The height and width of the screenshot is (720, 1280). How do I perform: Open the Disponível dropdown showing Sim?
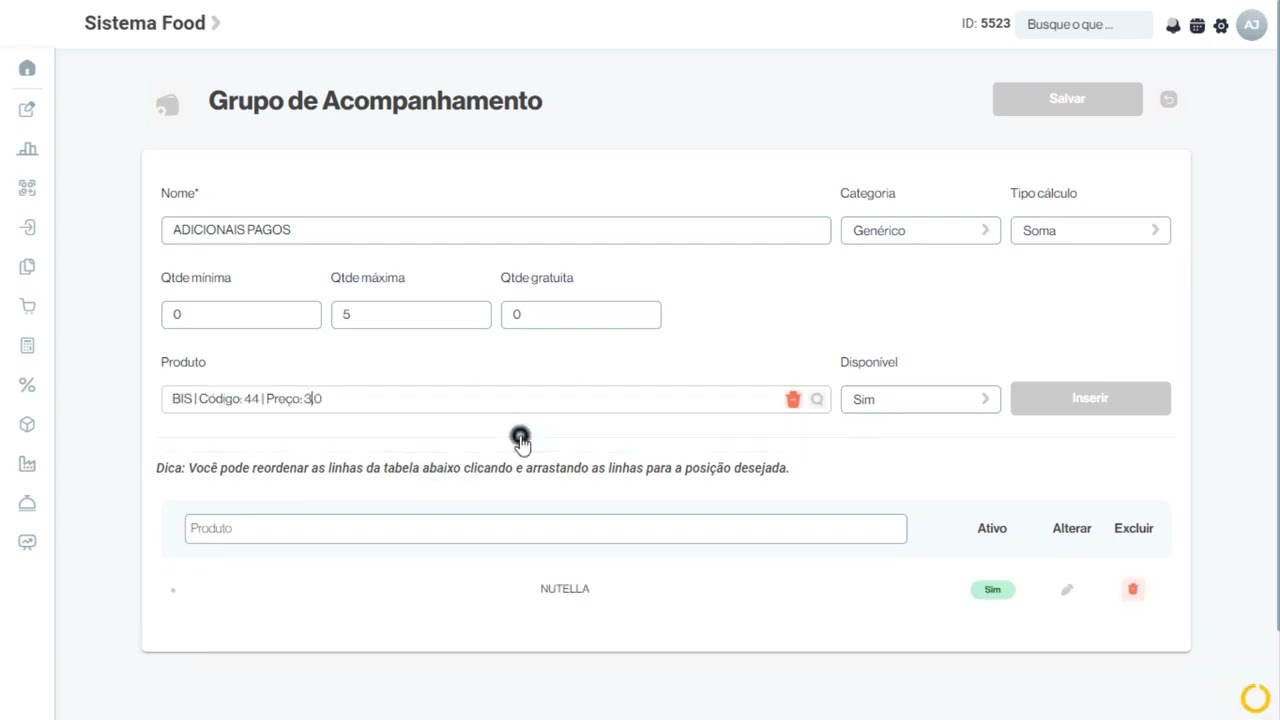coord(920,399)
